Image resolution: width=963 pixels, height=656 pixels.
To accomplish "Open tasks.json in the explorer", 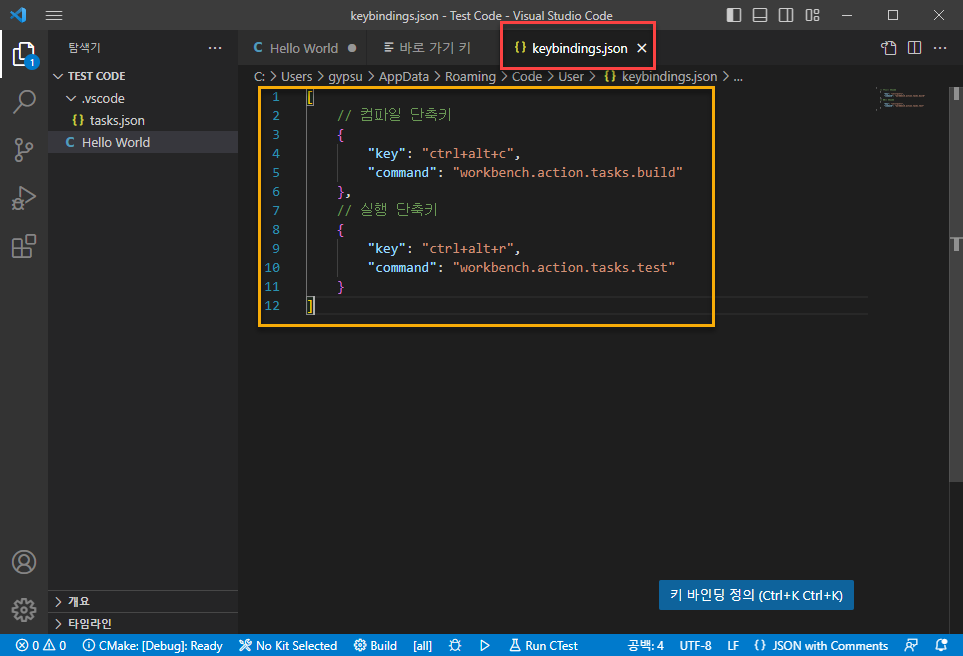I will click(143, 120).
